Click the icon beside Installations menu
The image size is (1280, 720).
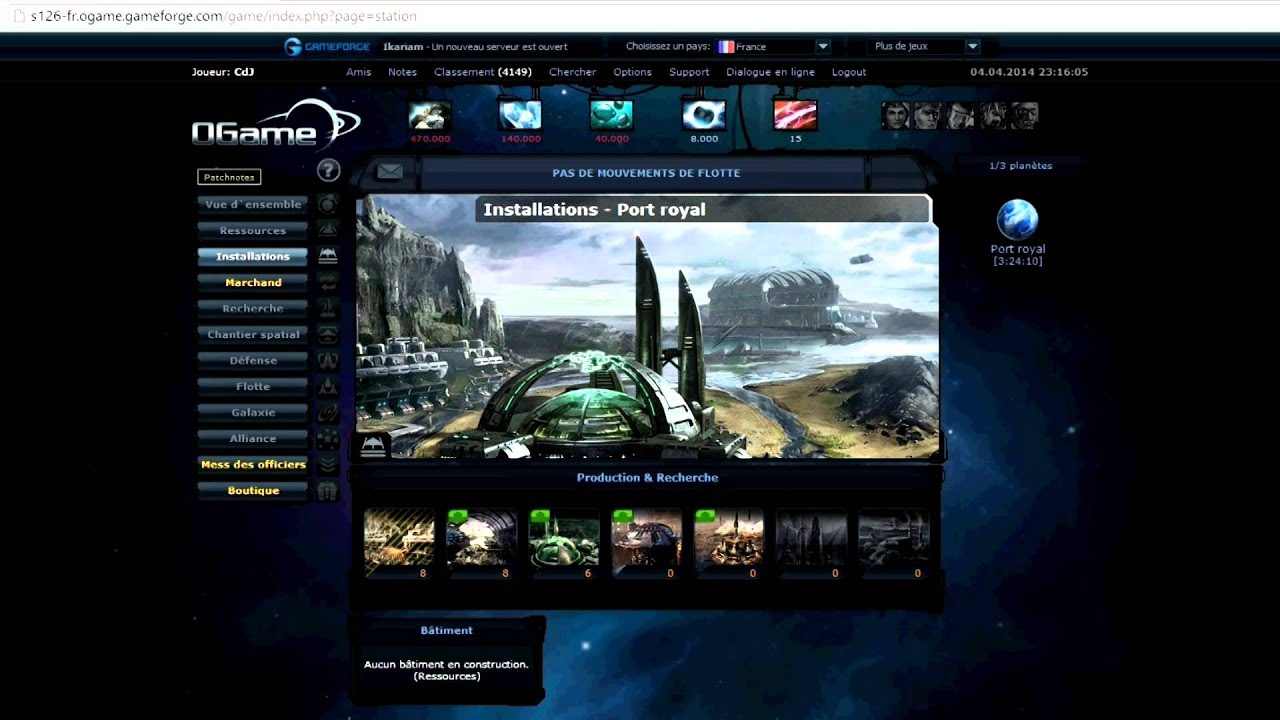pyautogui.click(x=327, y=256)
